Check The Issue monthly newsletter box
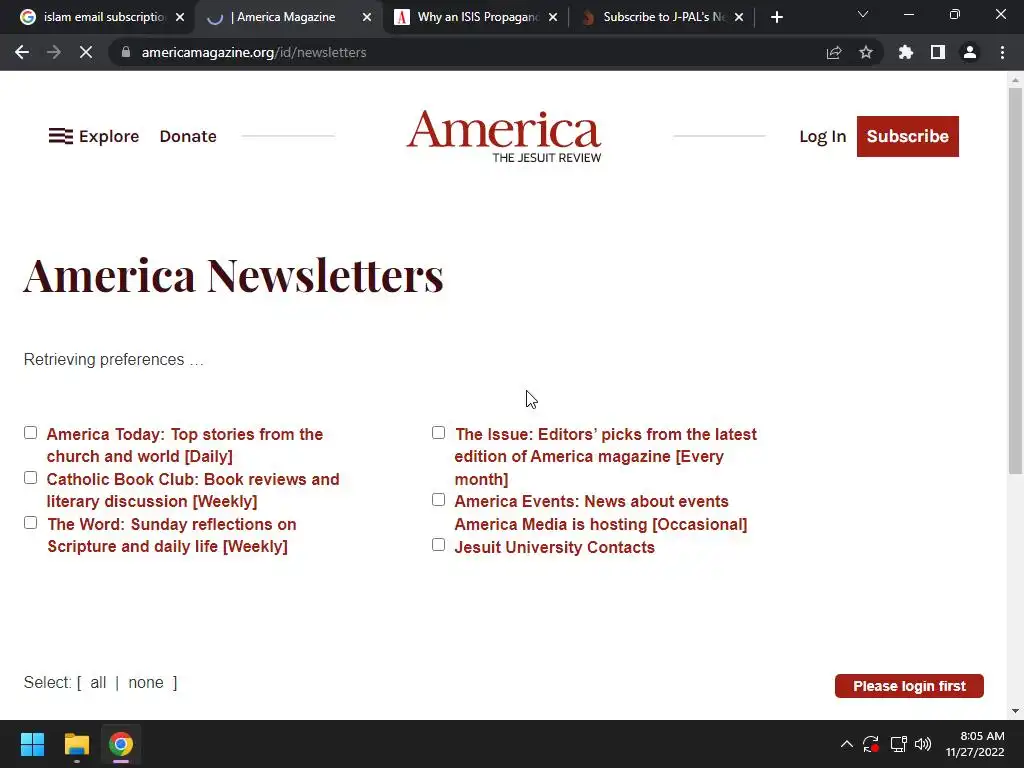This screenshot has width=1024, height=768. click(x=439, y=433)
